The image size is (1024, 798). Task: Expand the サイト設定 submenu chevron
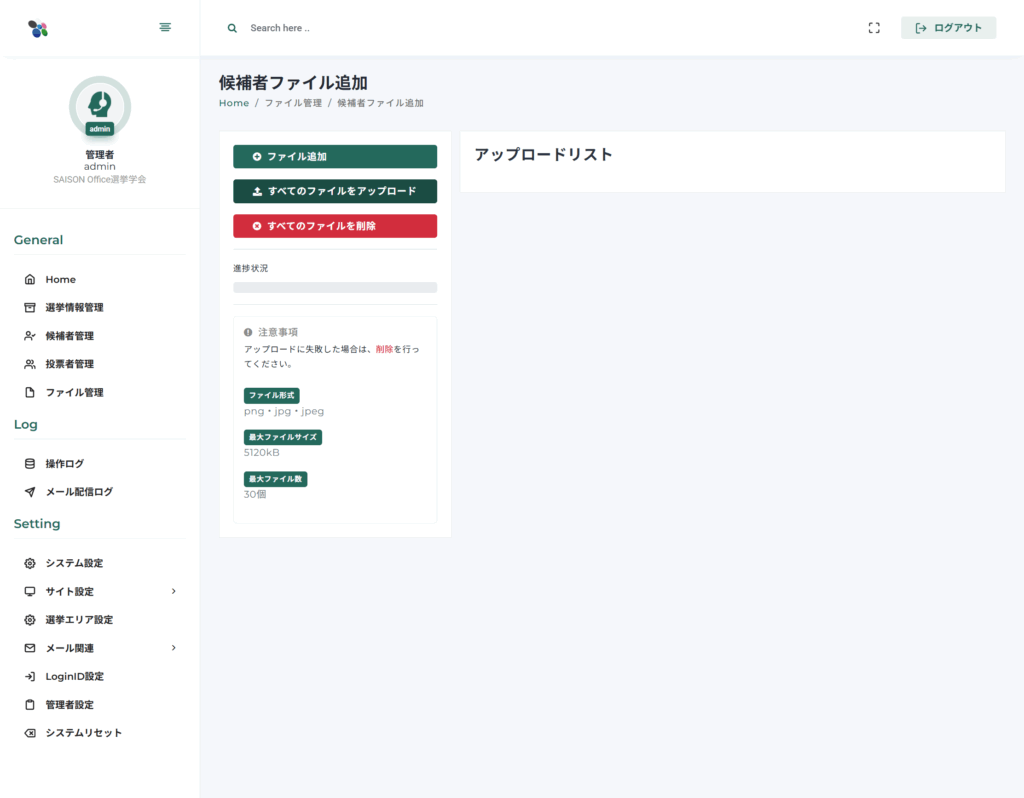[x=174, y=591]
